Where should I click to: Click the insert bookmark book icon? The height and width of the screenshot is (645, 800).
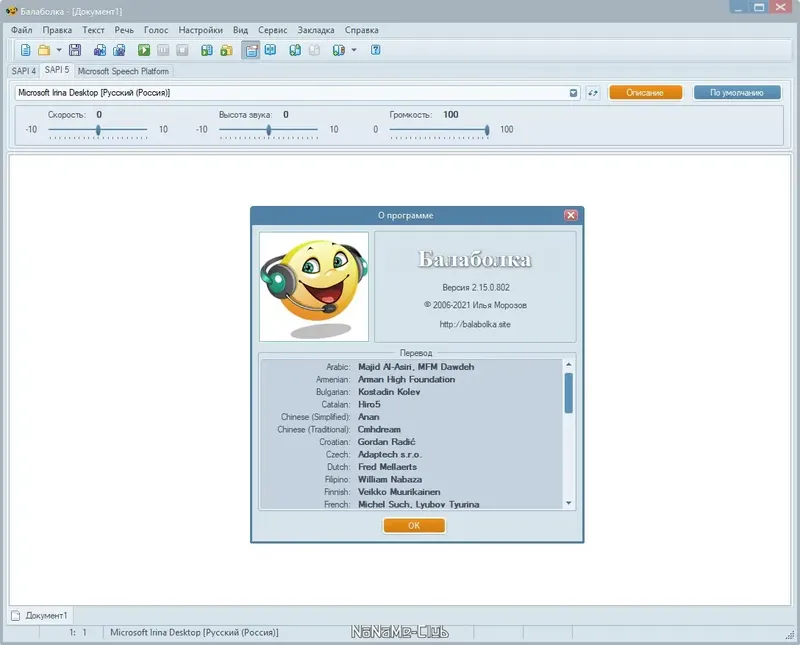[x=295, y=50]
